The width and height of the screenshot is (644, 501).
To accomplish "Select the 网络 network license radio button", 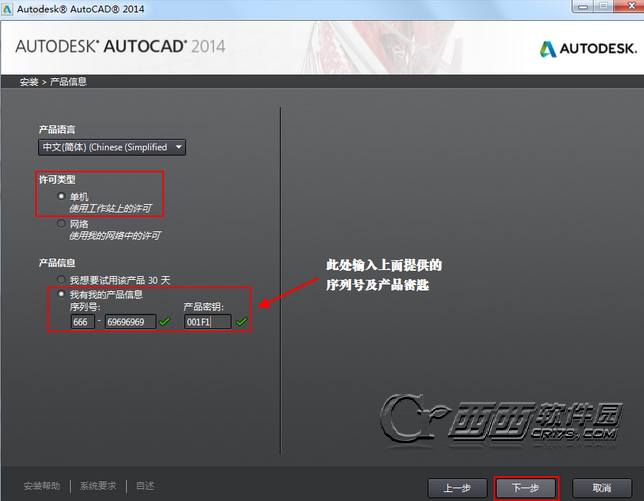I will 61,223.
